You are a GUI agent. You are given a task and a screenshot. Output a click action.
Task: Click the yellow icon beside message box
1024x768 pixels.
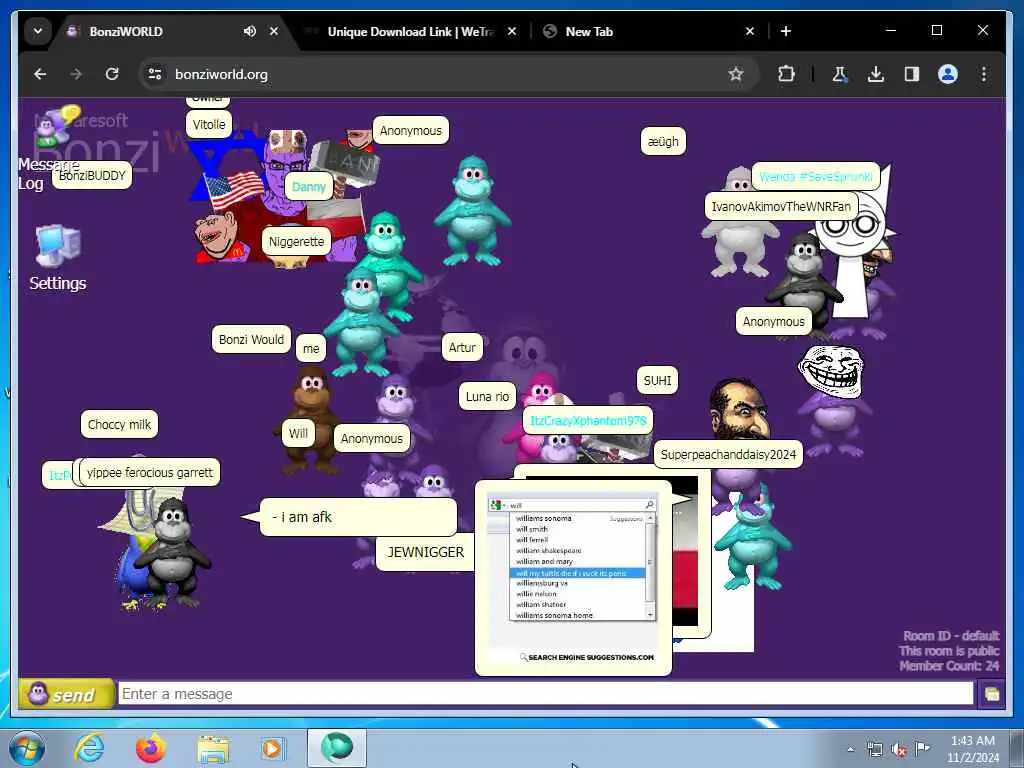click(x=991, y=694)
